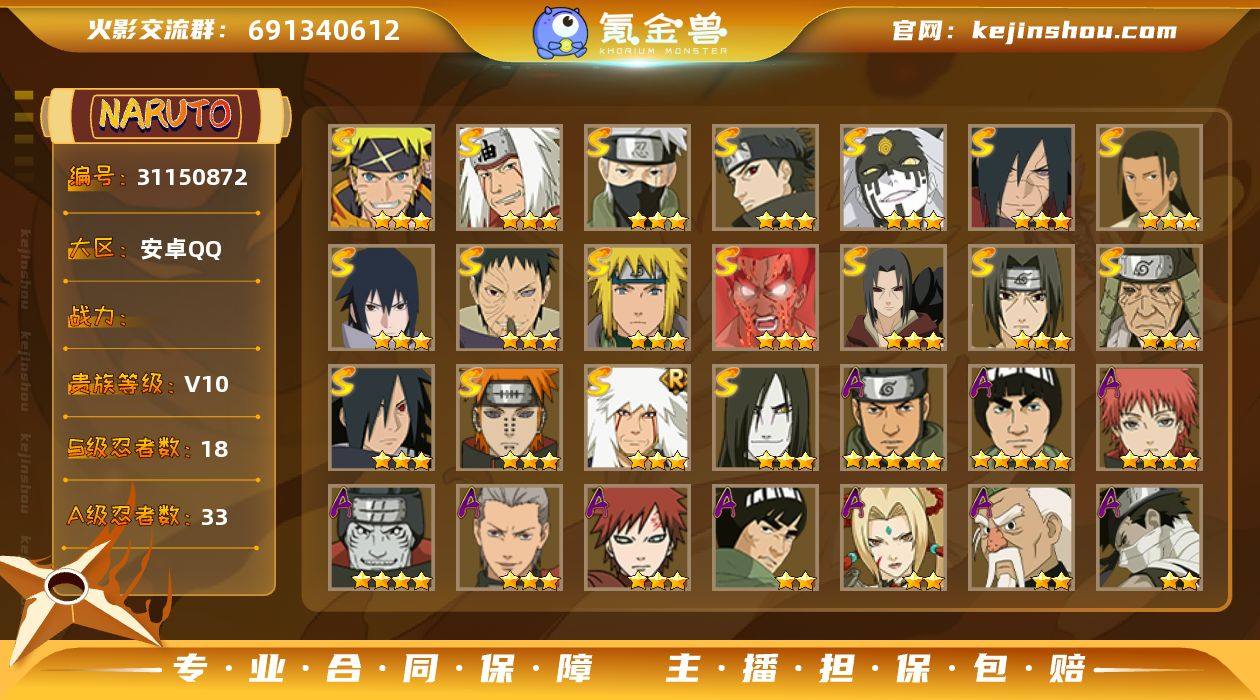Click the account number 31150872
Image resolution: width=1260 pixels, height=700 pixels.
pyautogui.click(x=192, y=178)
